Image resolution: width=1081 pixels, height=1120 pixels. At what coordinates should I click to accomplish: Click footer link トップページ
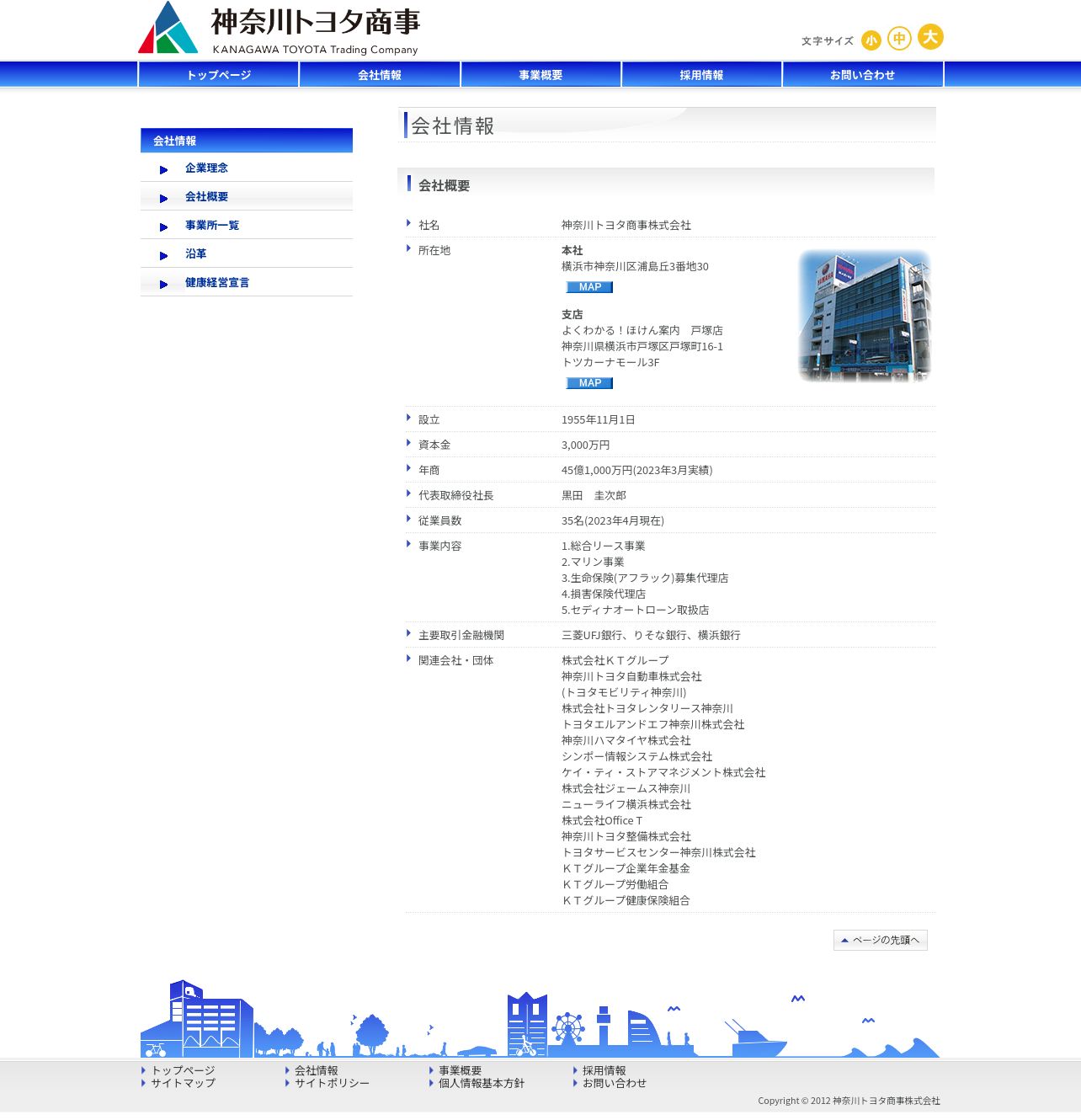pos(183,1071)
